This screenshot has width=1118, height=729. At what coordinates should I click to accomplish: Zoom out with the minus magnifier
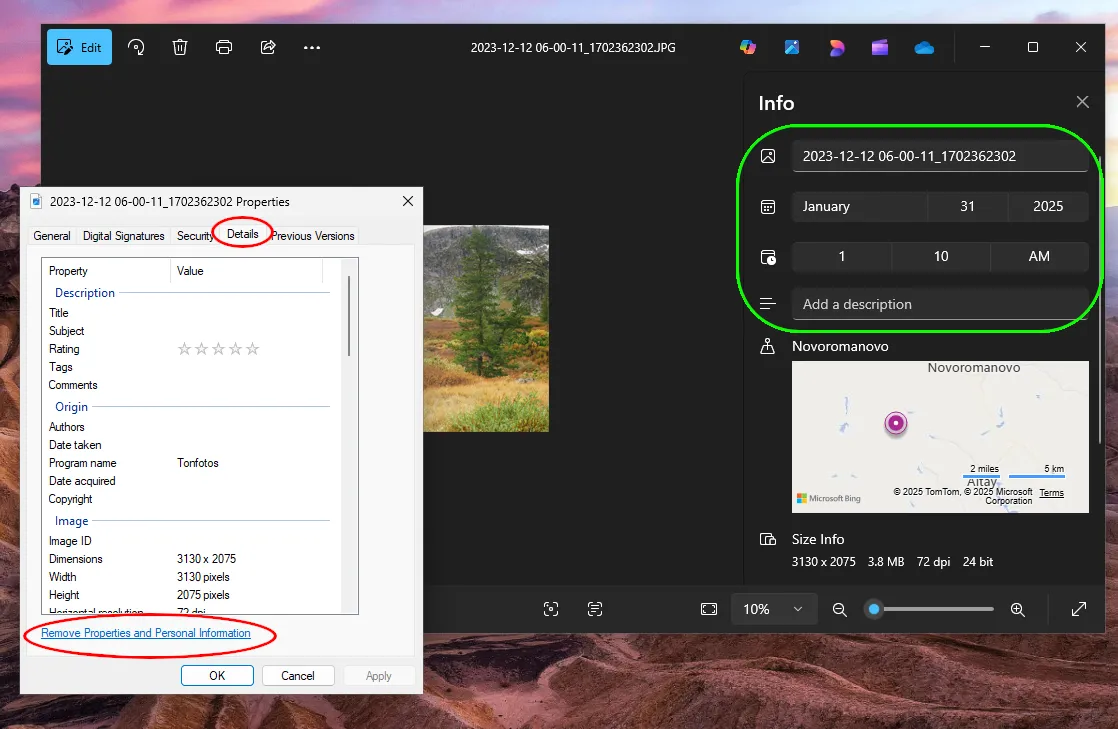pyautogui.click(x=839, y=609)
